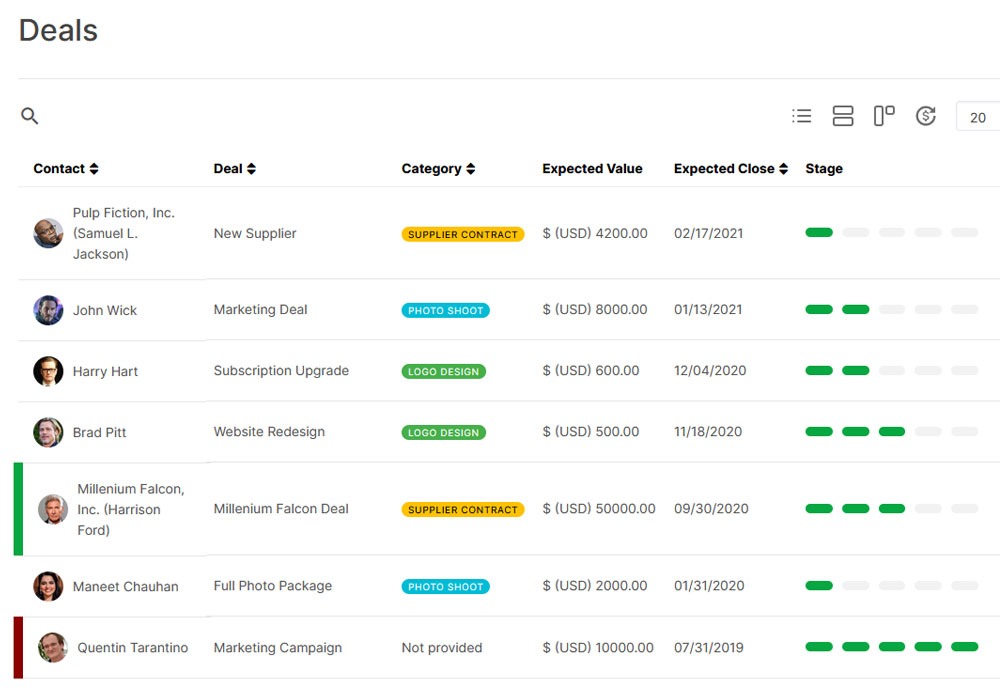Viewport: 1000px width, 700px height.
Task: Open the Millenium Falcon Deal
Action: [281, 509]
